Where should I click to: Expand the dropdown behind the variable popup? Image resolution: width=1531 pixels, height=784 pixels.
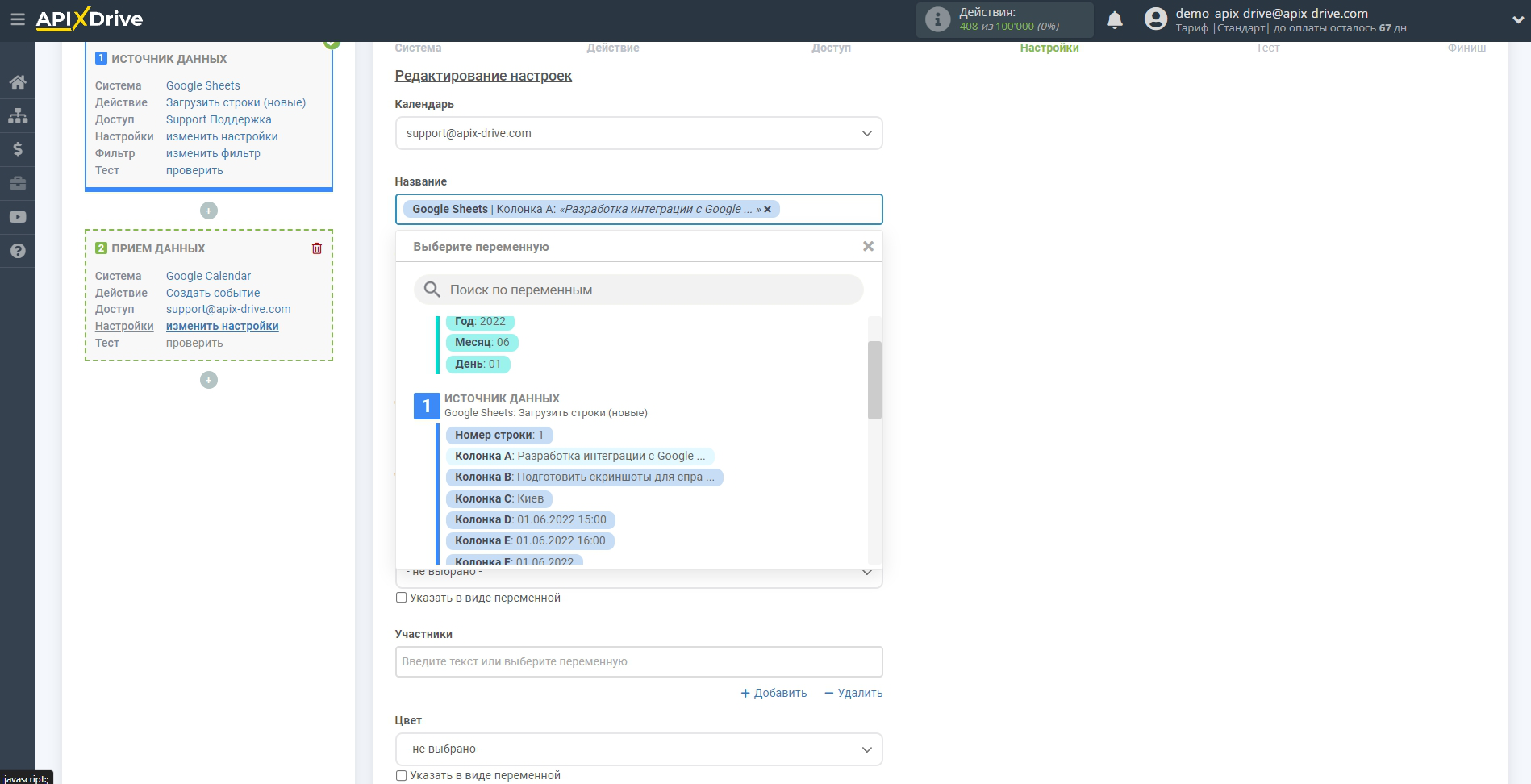[867, 573]
